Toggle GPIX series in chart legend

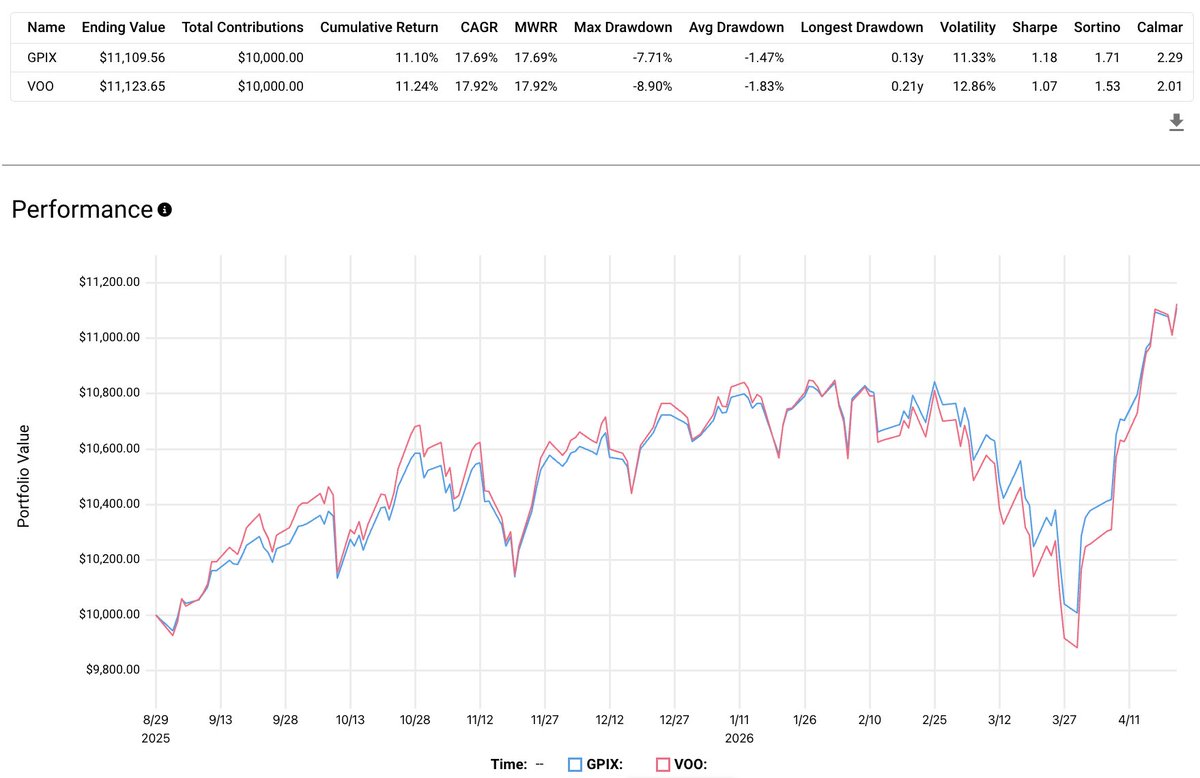click(x=594, y=765)
